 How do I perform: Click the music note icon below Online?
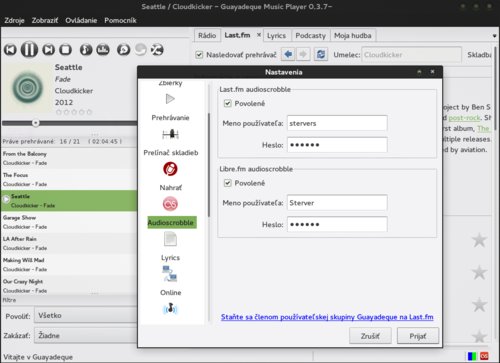point(170,309)
